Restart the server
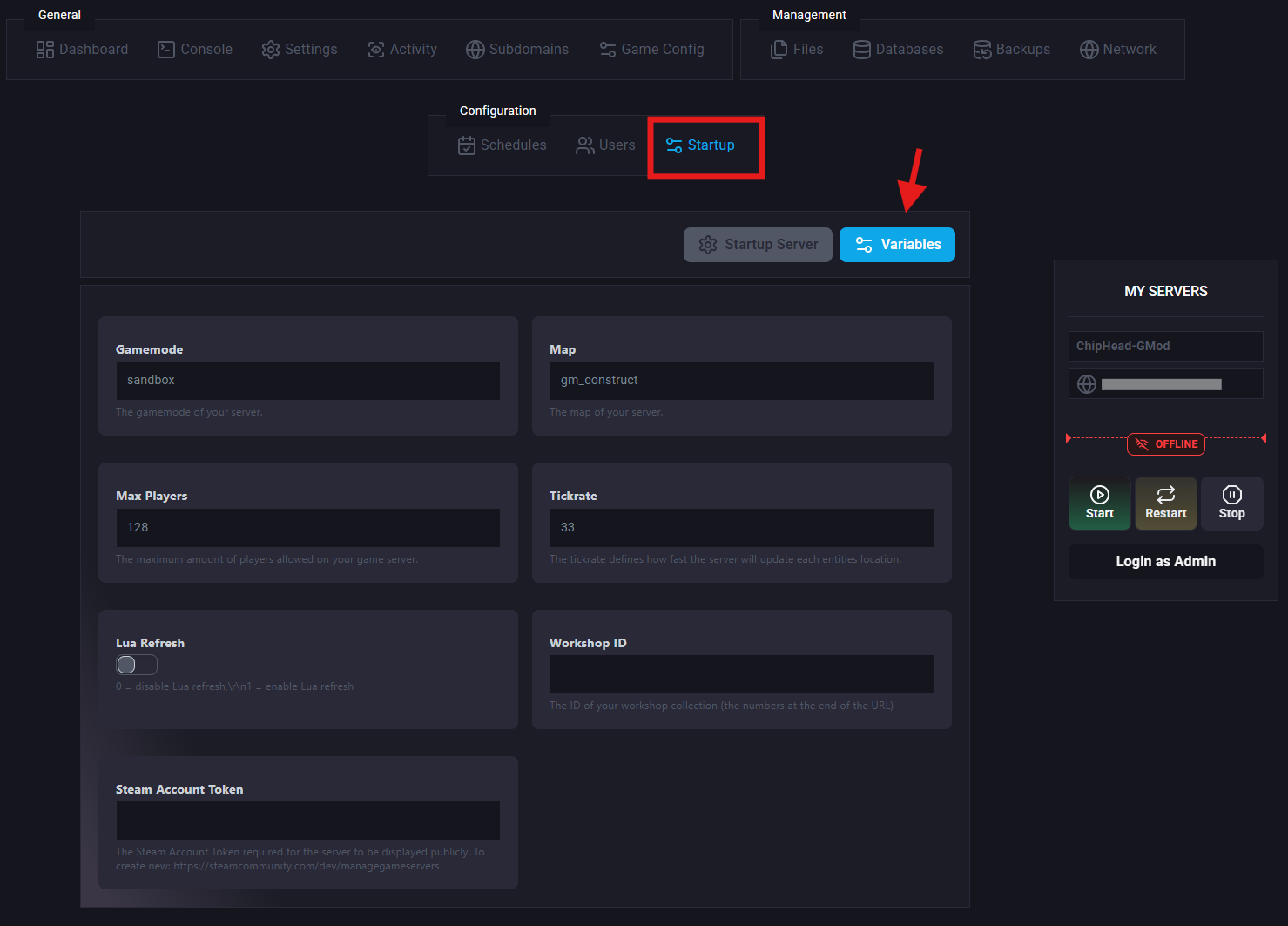Image resolution: width=1288 pixels, height=926 pixels. 1166,504
